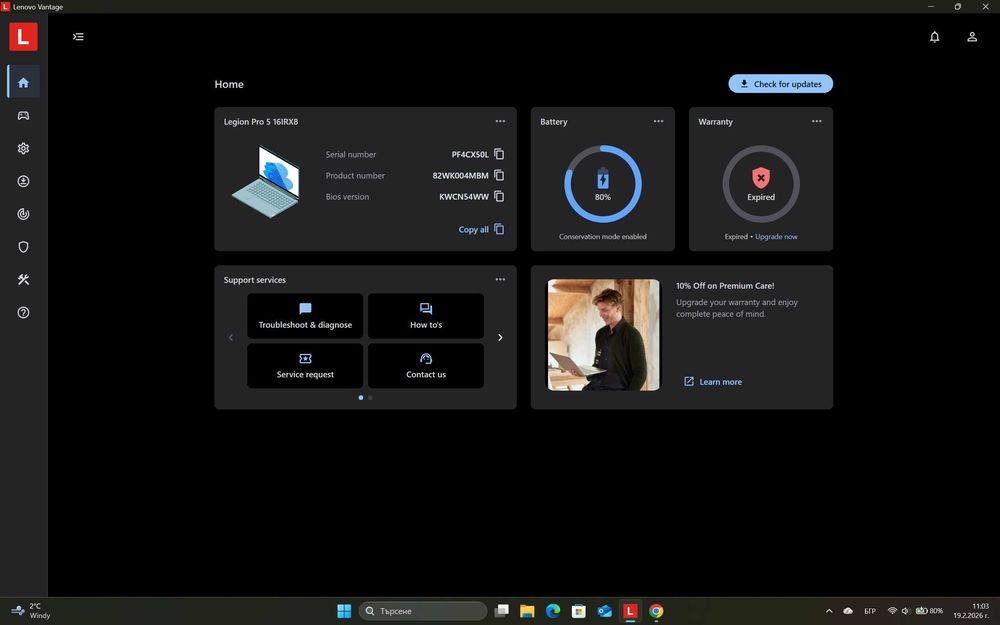Viewport: 1000px width, 625px height.
Task: Open the user account profile icon
Action: point(972,37)
